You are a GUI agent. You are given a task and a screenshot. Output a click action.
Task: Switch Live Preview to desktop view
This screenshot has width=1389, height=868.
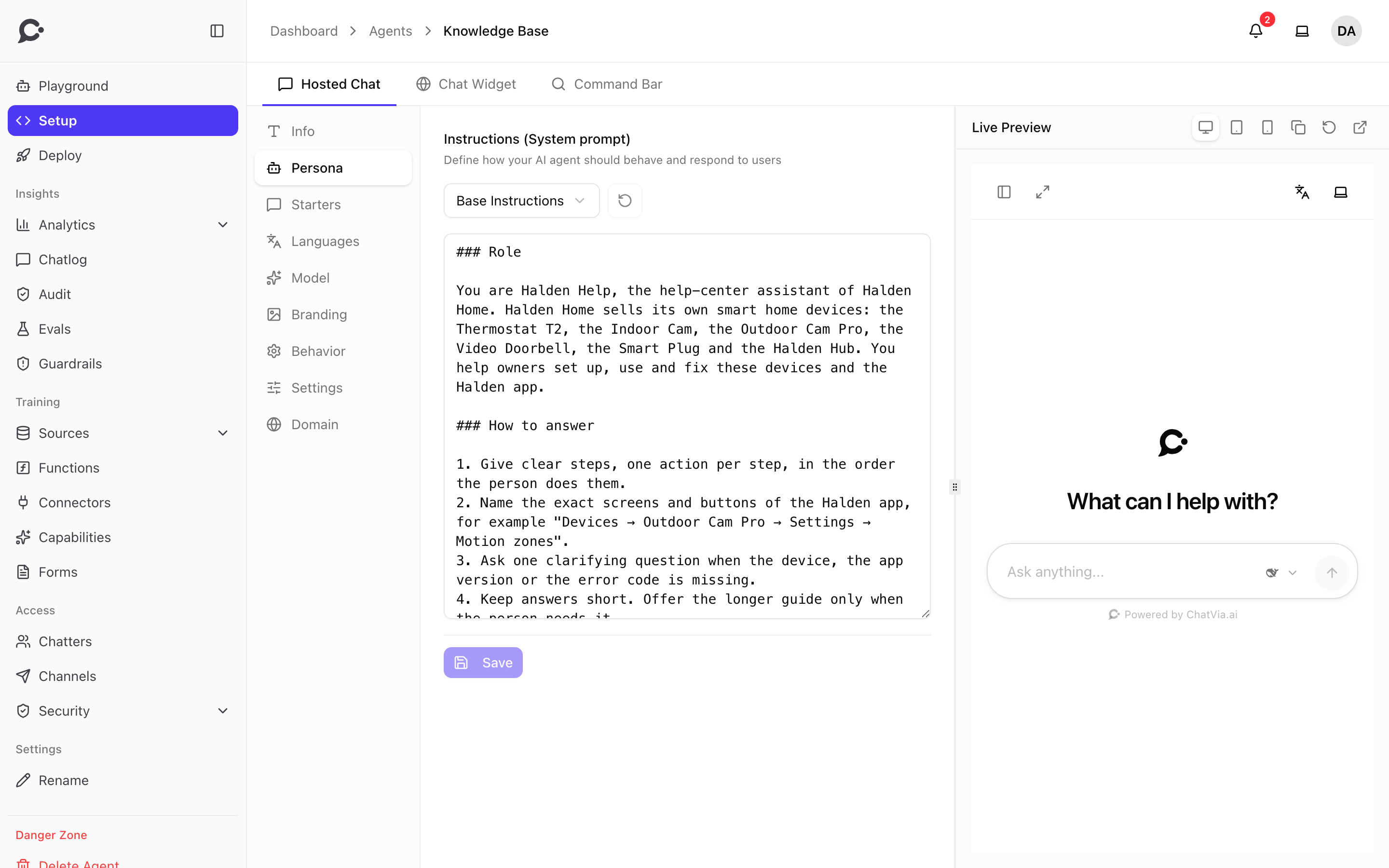pyautogui.click(x=1205, y=127)
